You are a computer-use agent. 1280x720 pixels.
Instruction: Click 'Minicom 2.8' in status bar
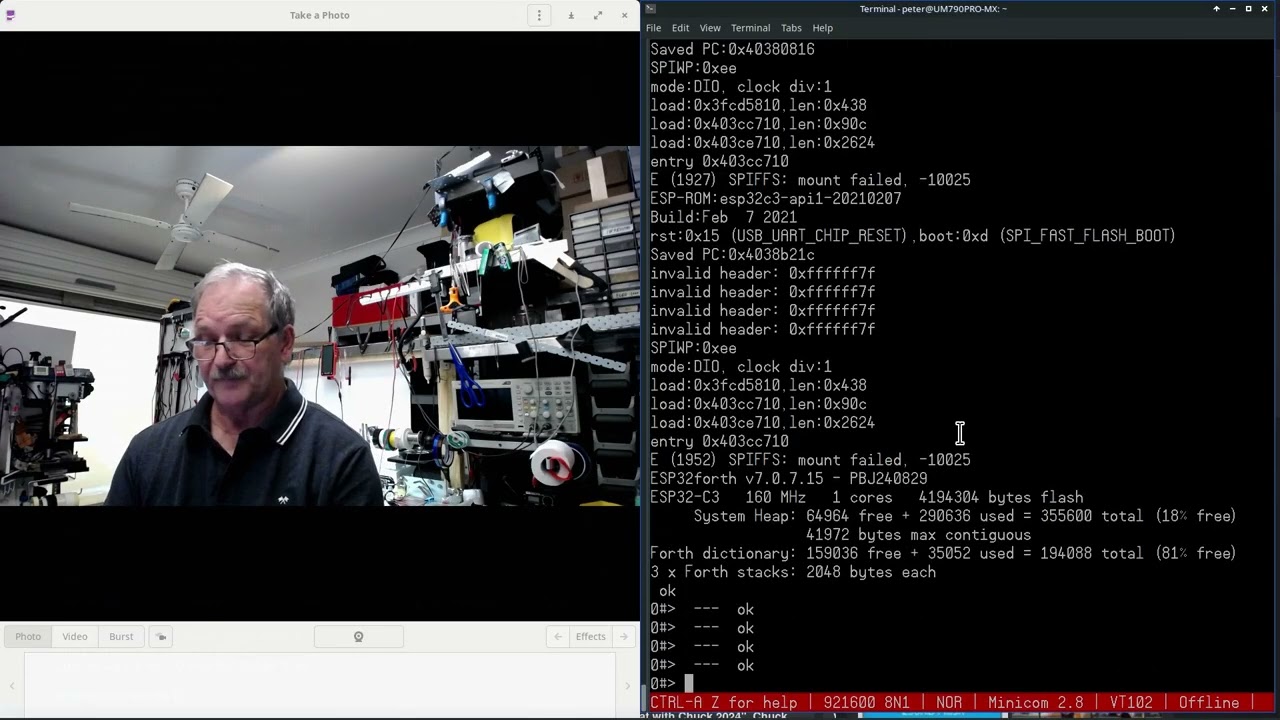point(1035,703)
